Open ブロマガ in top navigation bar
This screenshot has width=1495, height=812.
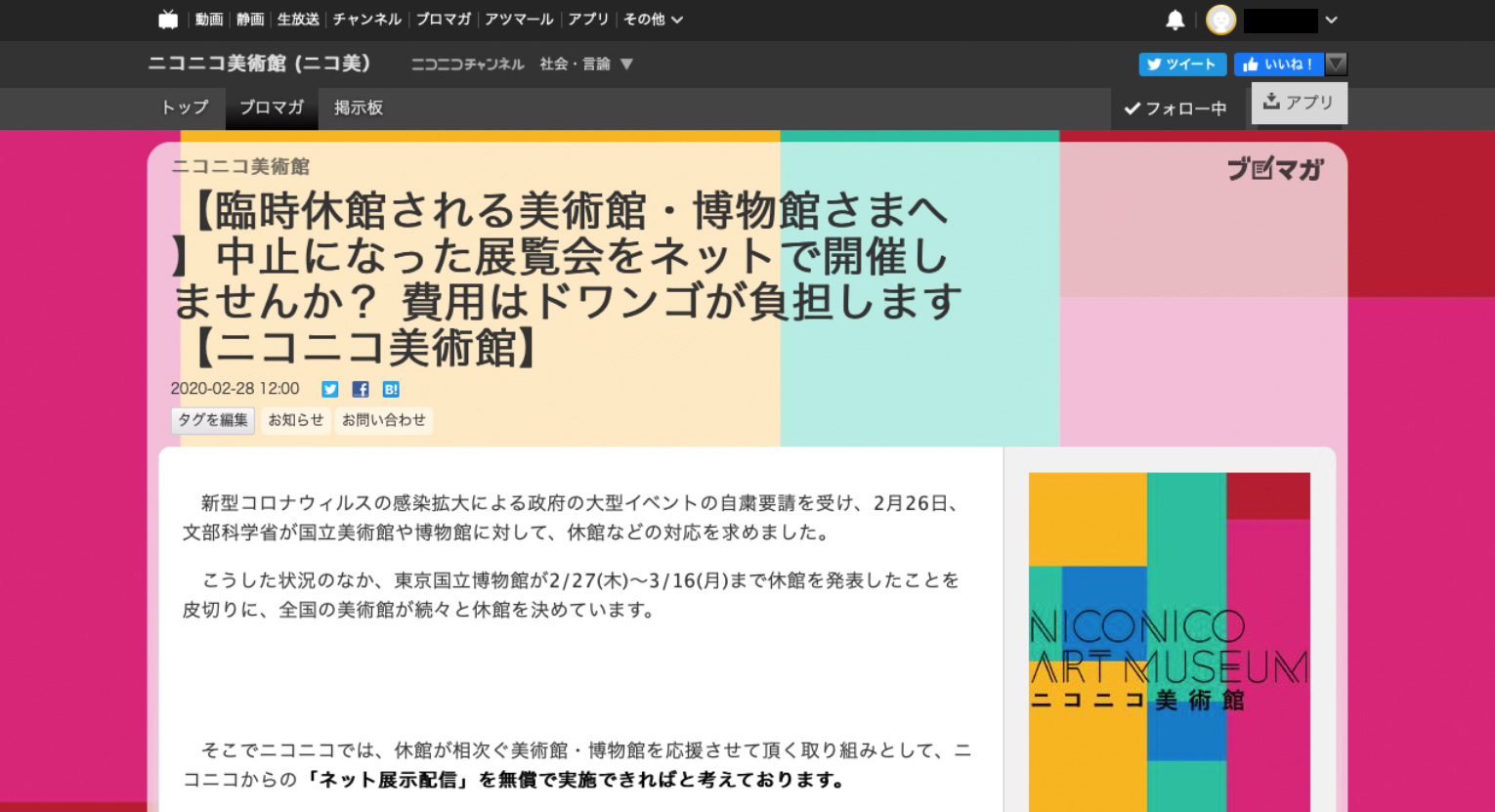pyautogui.click(x=444, y=20)
